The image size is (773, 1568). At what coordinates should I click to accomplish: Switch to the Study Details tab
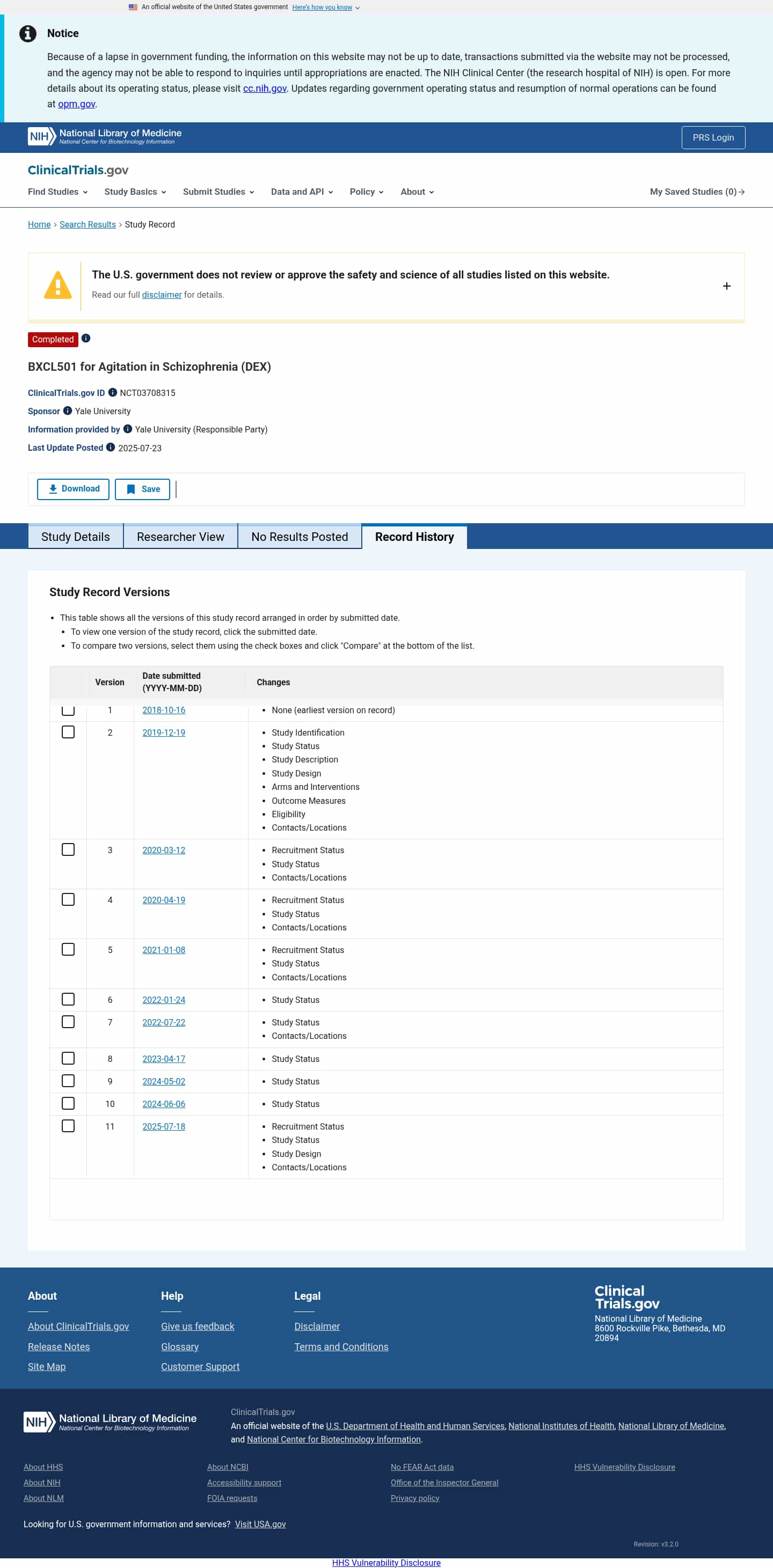pos(76,537)
